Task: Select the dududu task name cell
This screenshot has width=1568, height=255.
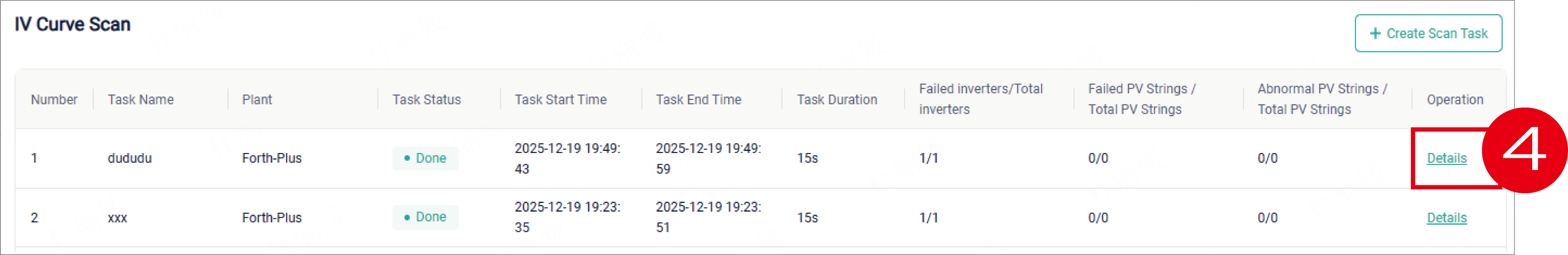Action: tap(130, 159)
